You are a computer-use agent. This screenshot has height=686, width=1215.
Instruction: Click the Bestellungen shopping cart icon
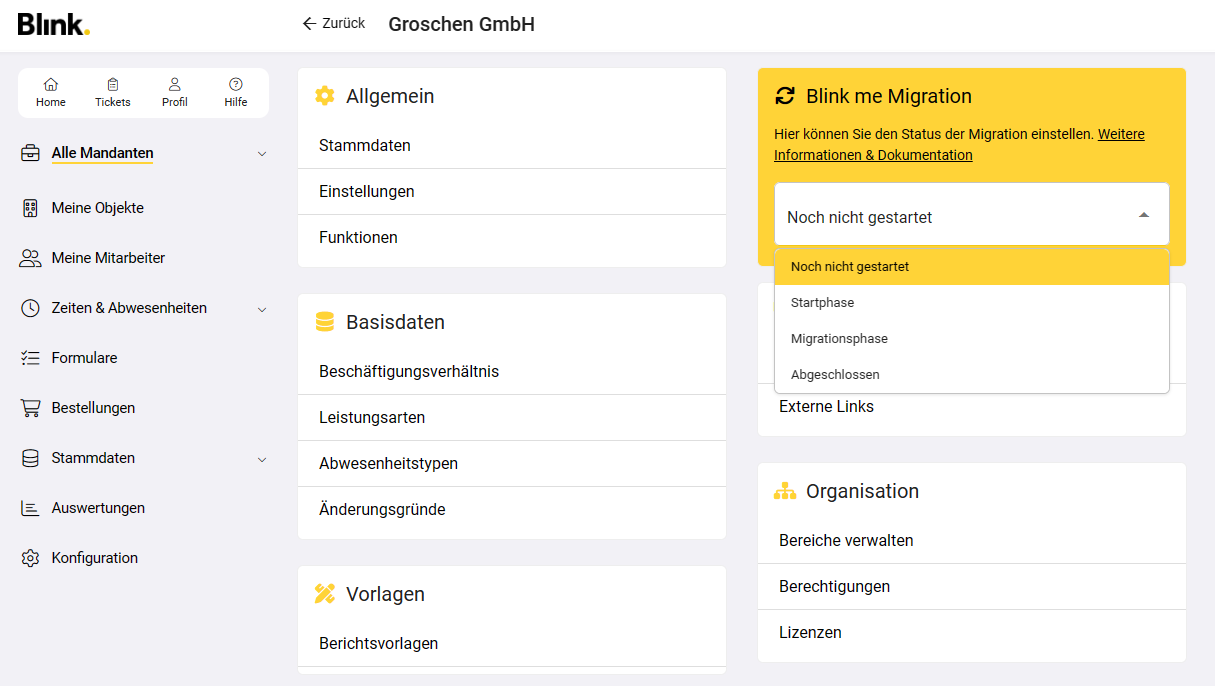[30, 408]
